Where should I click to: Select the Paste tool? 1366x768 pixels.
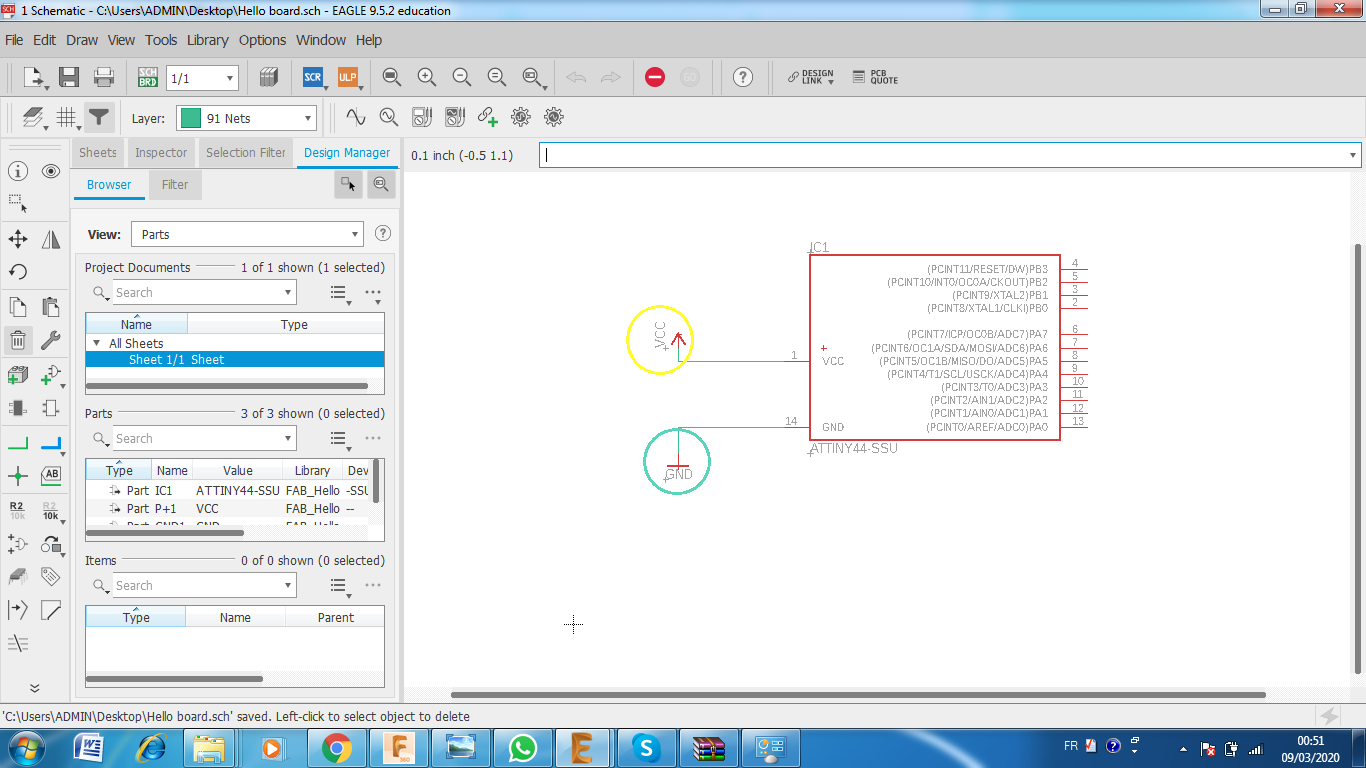[51, 307]
